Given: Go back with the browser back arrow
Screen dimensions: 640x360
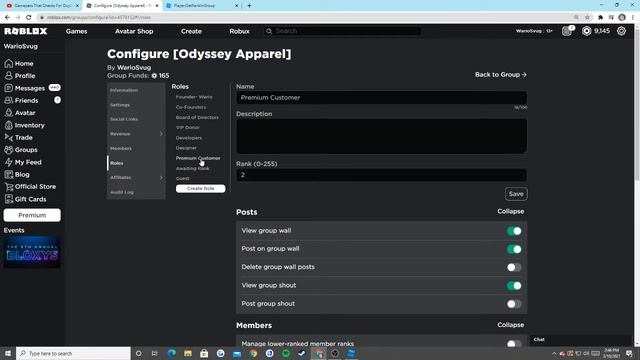Looking at the screenshot, I should (x=7, y=17).
